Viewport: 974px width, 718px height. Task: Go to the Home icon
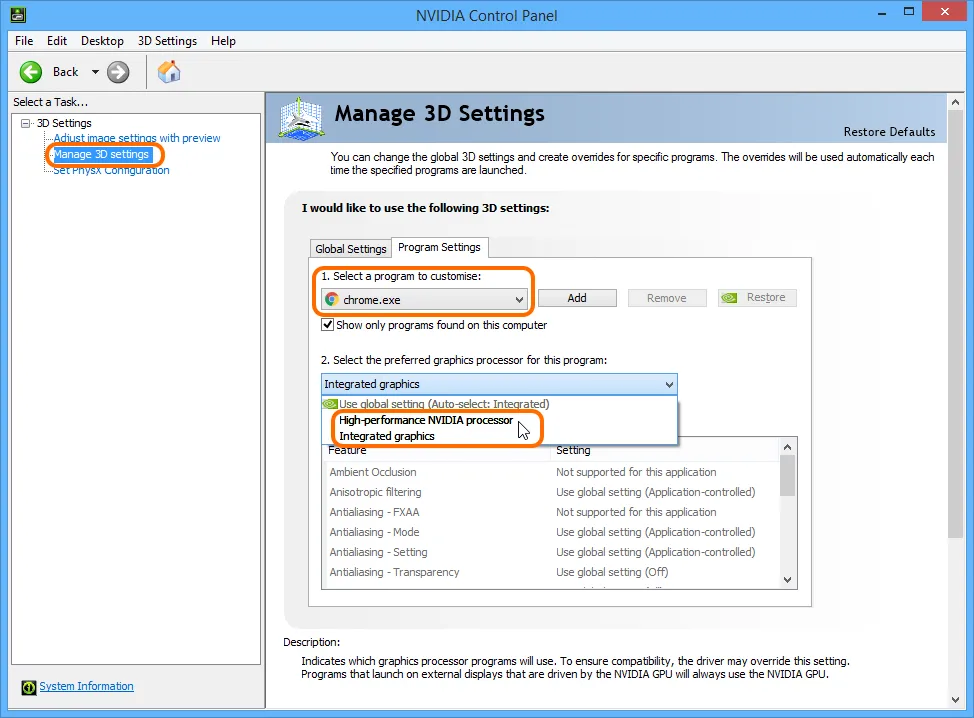169,72
